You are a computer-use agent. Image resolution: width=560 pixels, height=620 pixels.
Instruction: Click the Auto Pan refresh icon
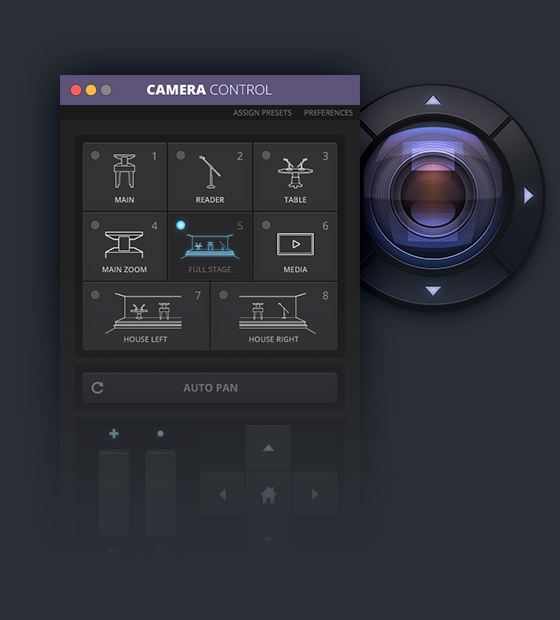pos(97,388)
